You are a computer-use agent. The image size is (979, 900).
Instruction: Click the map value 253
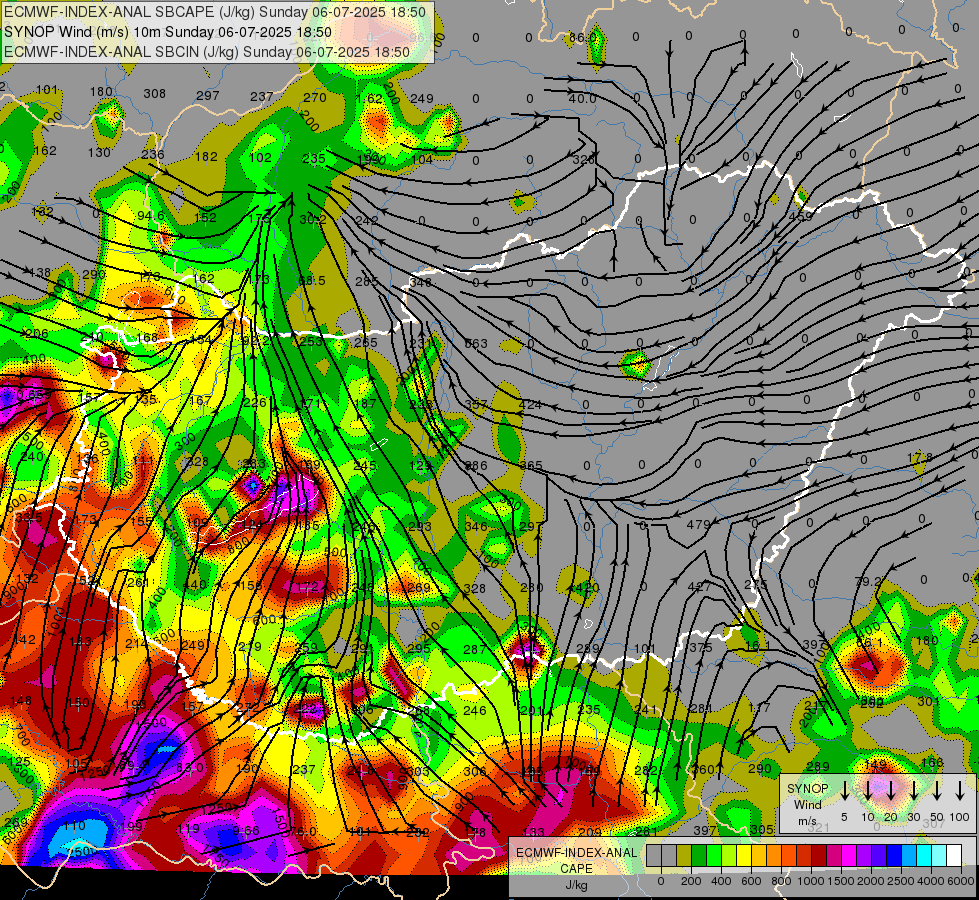[x=311, y=341]
